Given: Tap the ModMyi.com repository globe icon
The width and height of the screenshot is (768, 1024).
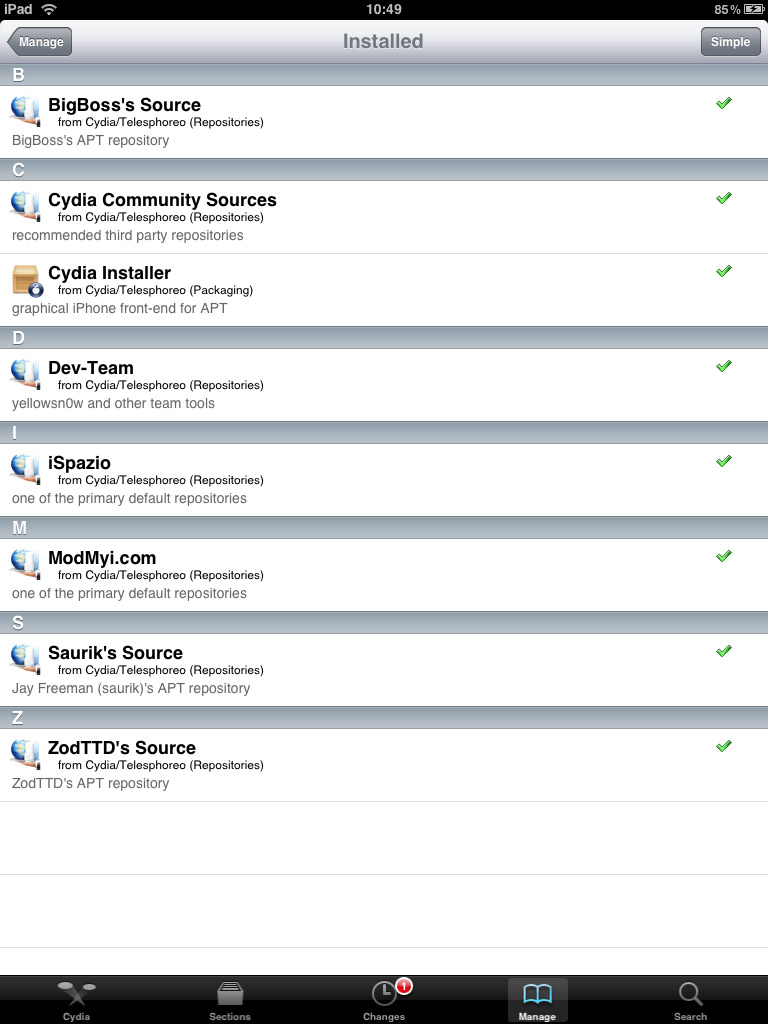Looking at the screenshot, I should [x=25, y=563].
